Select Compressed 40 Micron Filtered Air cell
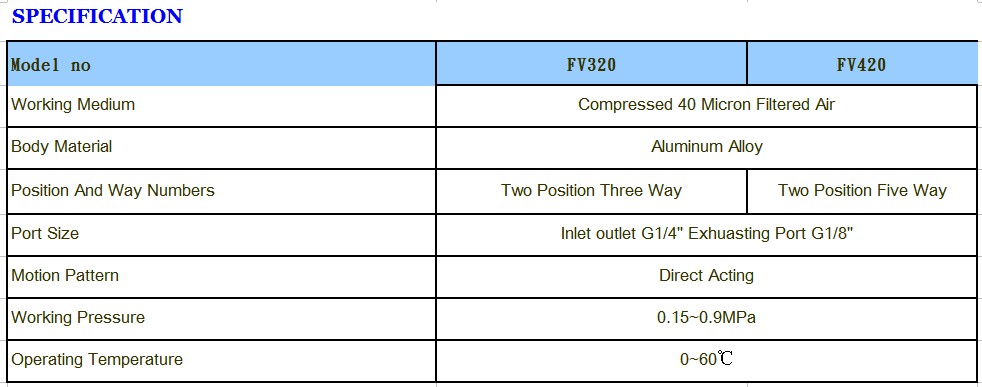The width and height of the screenshot is (982, 387). click(x=706, y=105)
